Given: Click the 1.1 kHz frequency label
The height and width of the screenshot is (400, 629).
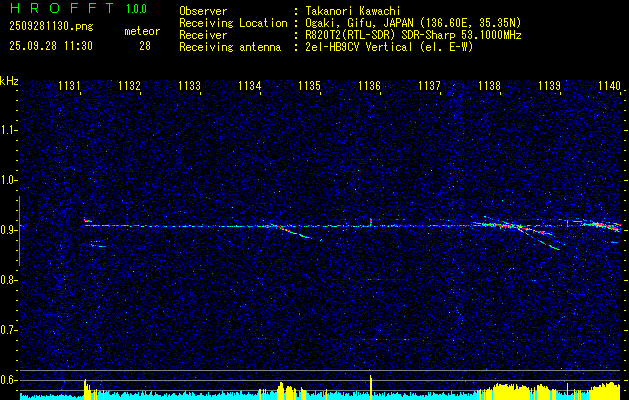Looking at the screenshot, I should (9, 130).
